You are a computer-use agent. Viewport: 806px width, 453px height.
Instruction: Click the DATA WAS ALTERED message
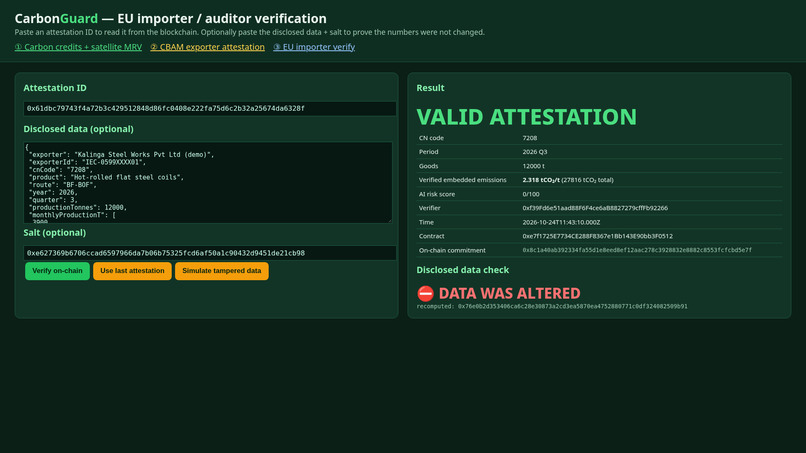click(509, 294)
